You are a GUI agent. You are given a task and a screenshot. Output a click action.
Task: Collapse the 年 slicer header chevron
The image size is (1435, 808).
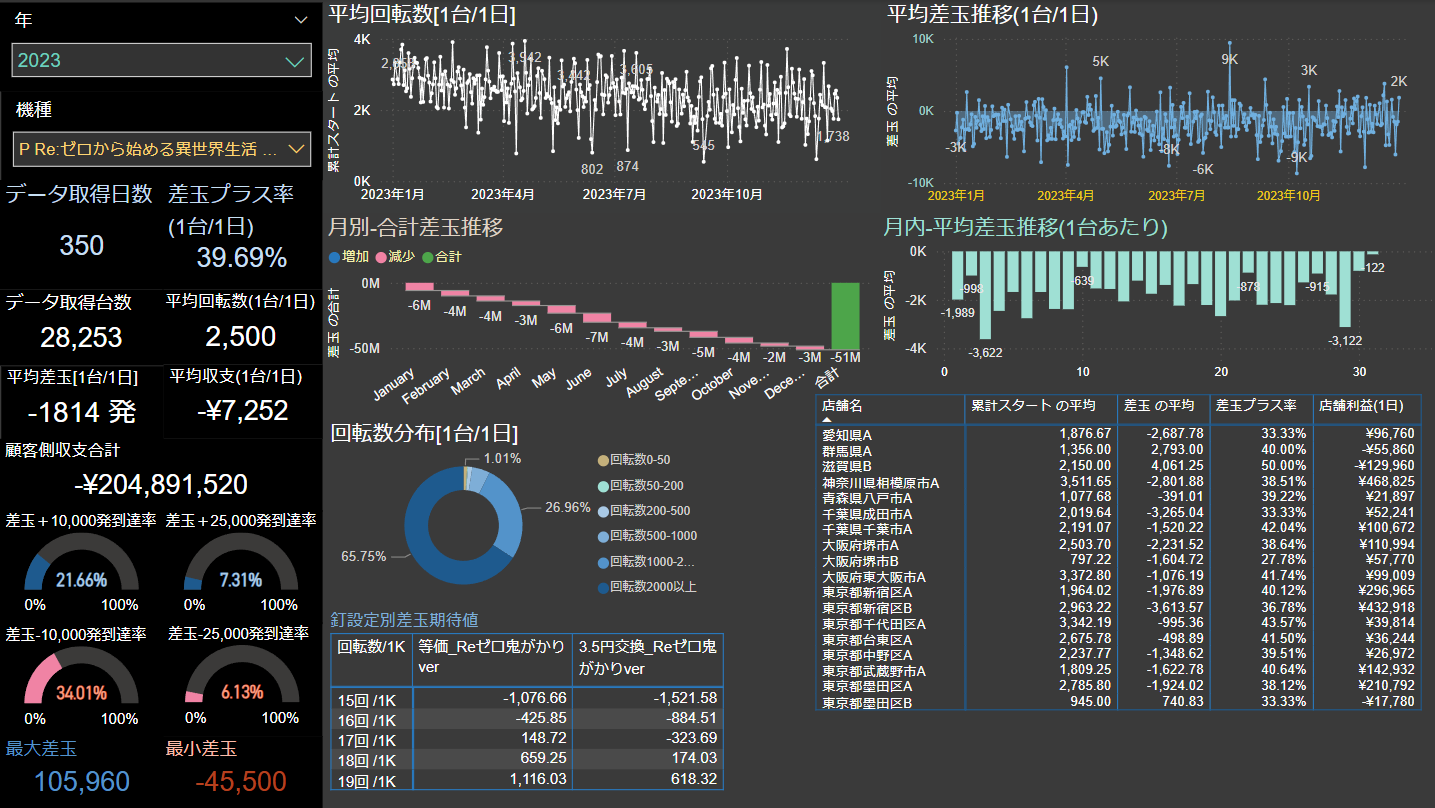pyautogui.click(x=301, y=19)
